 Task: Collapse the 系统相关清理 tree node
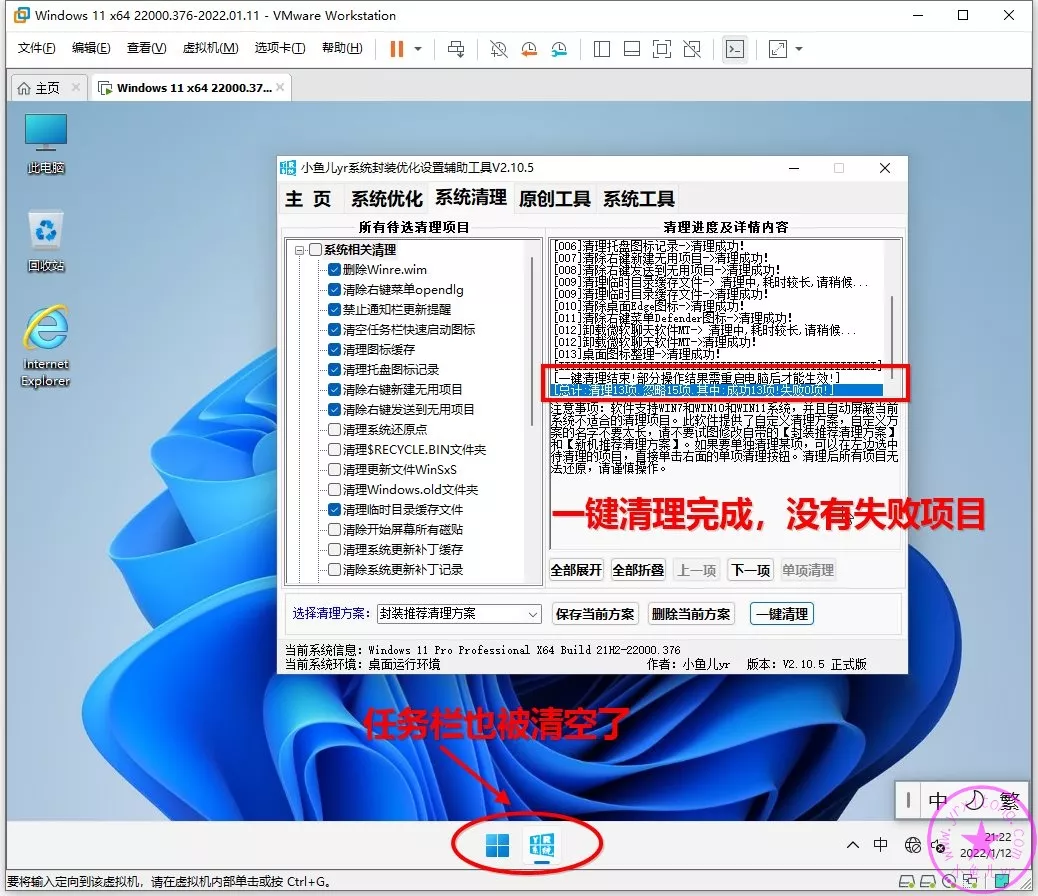[x=300, y=250]
